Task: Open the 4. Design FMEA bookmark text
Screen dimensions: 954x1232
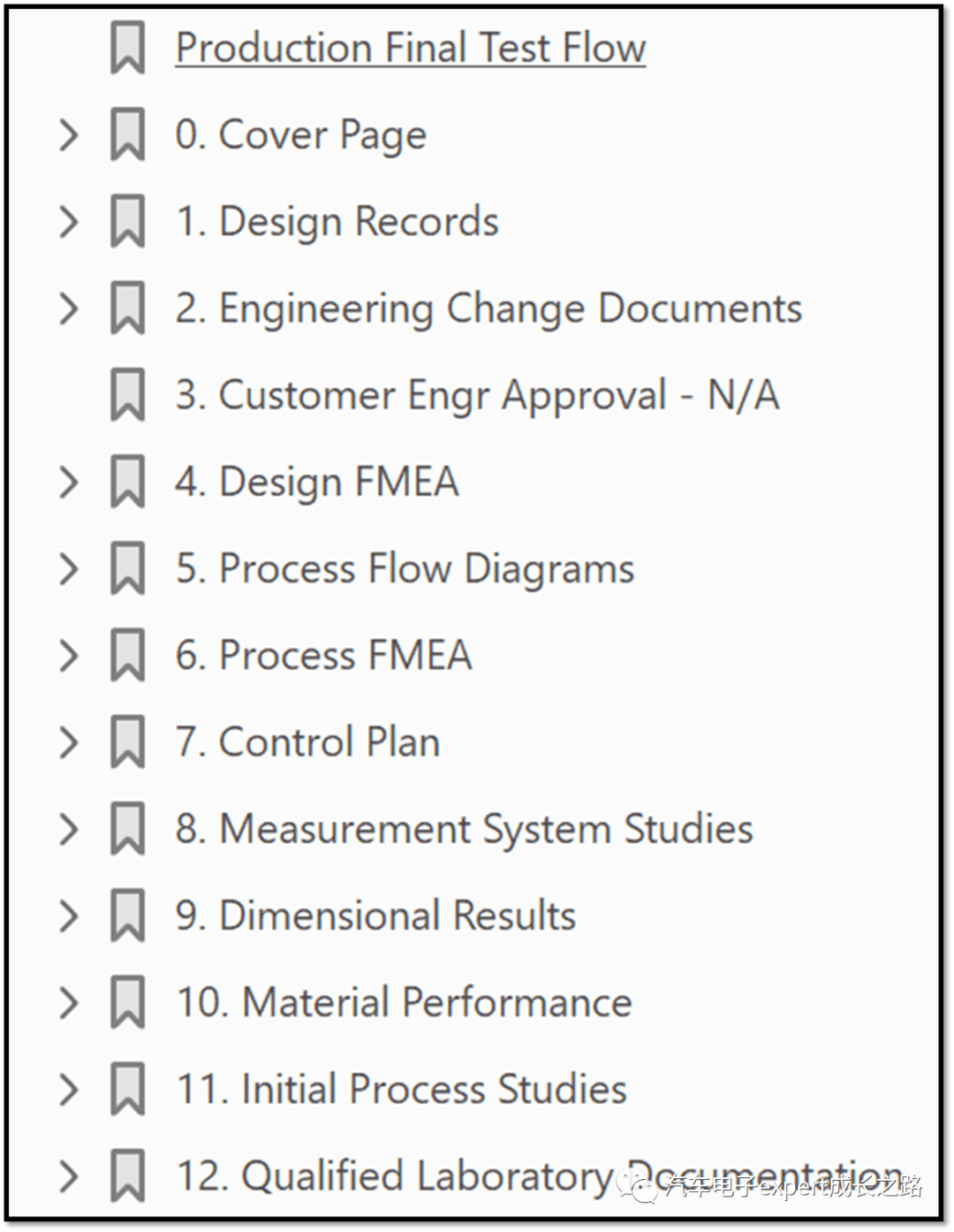Action: 317,482
